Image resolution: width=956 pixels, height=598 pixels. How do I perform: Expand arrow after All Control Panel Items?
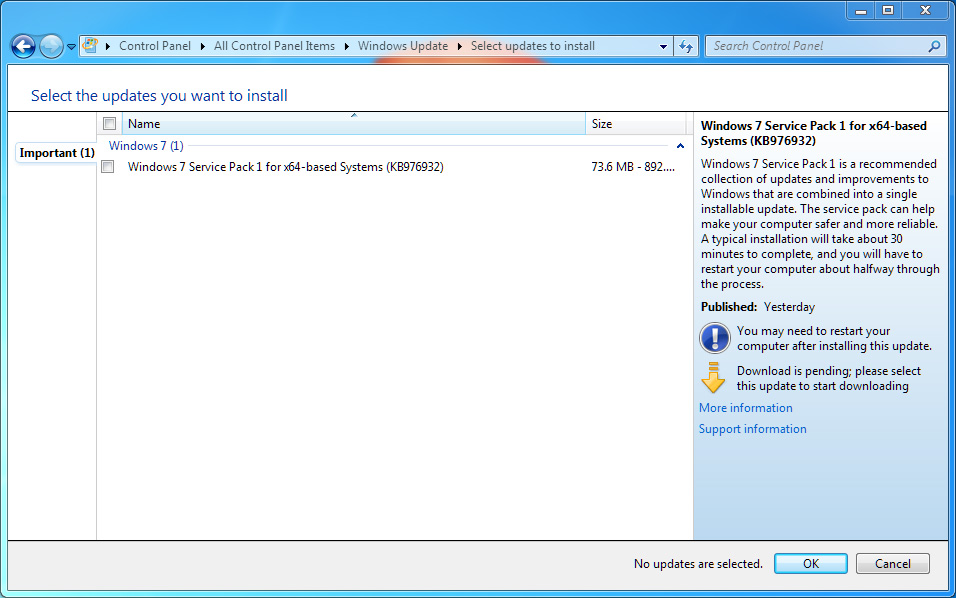click(x=346, y=46)
